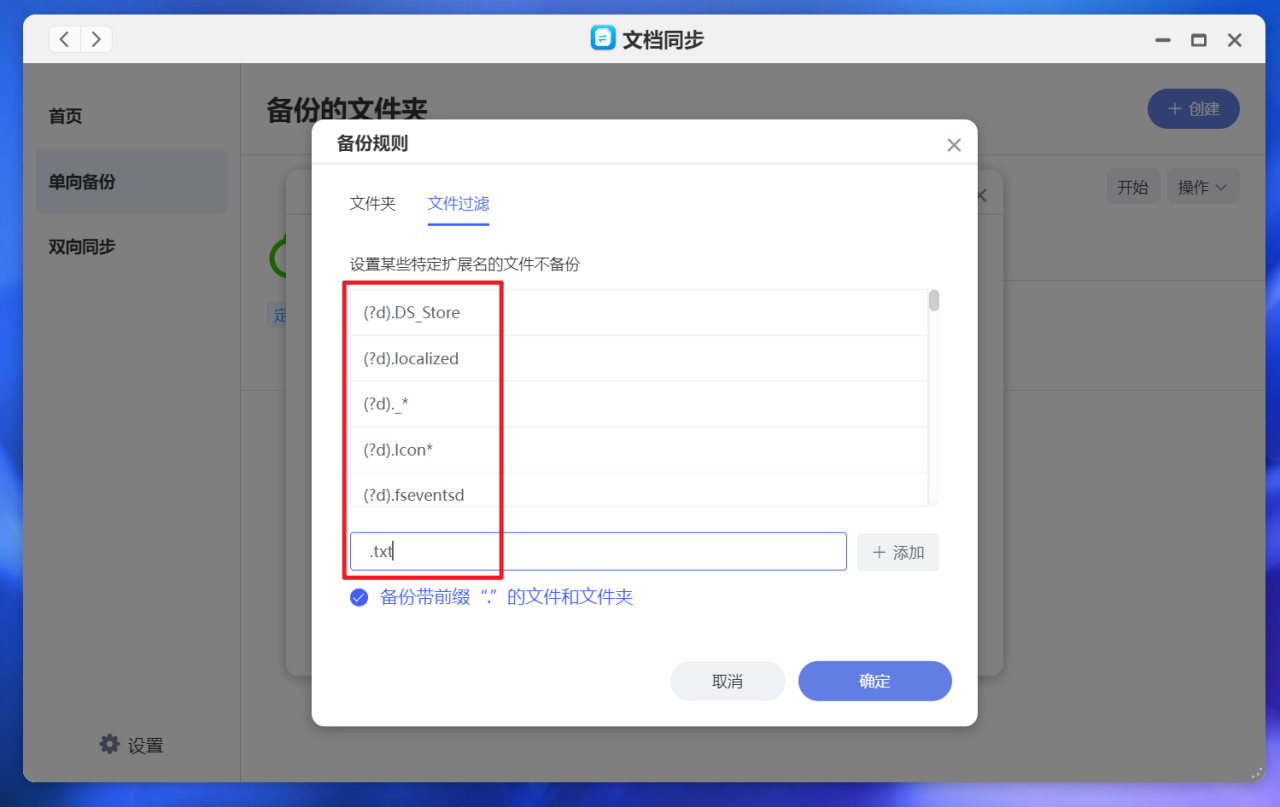Click the forward navigation arrow
The height and width of the screenshot is (807, 1280).
pyautogui.click(x=96, y=39)
